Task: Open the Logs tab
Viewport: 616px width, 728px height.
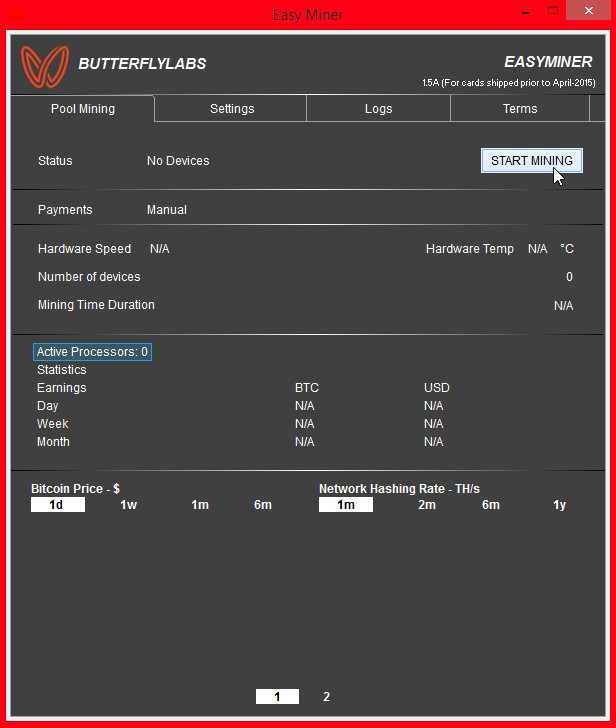Action: point(378,109)
